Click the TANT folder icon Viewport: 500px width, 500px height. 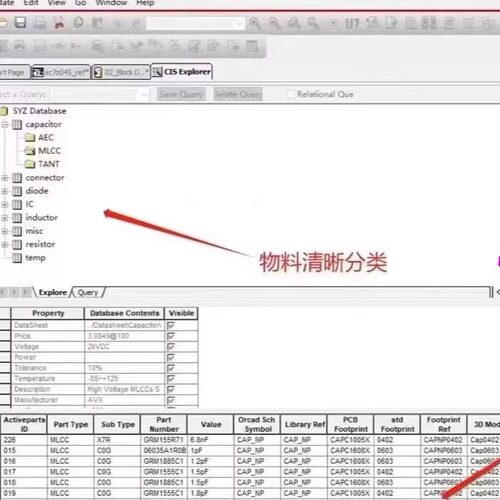click(30, 164)
